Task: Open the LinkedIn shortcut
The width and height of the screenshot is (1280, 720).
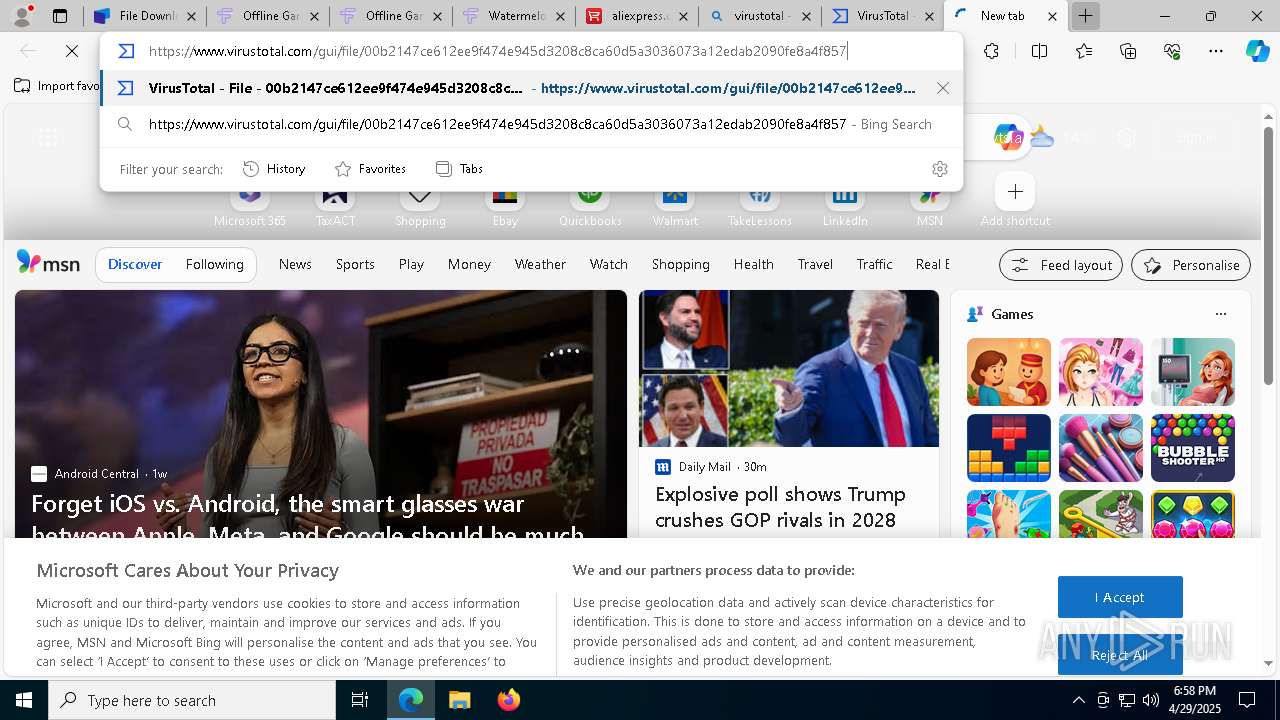Action: point(845,204)
